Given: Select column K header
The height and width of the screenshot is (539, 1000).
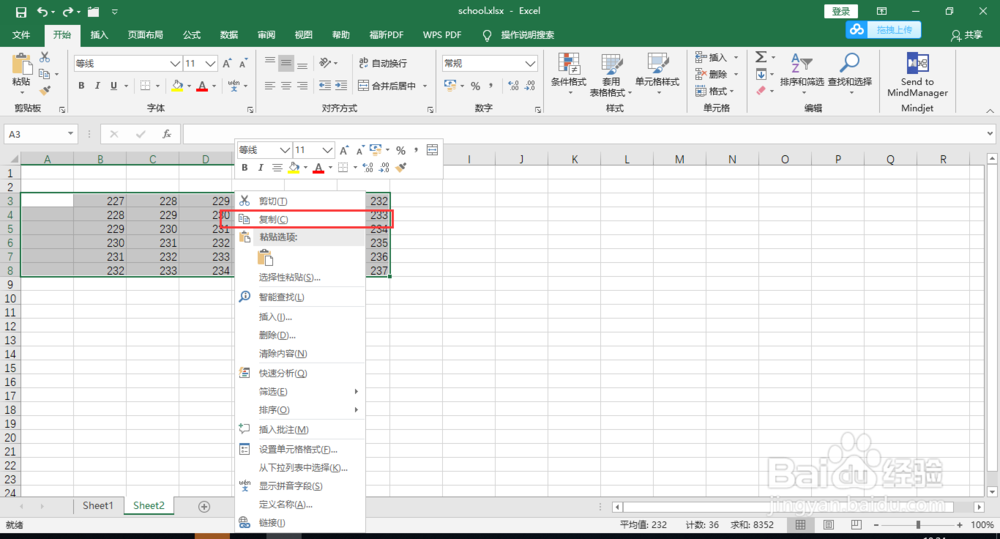Looking at the screenshot, I should click(x=574, y=159).
